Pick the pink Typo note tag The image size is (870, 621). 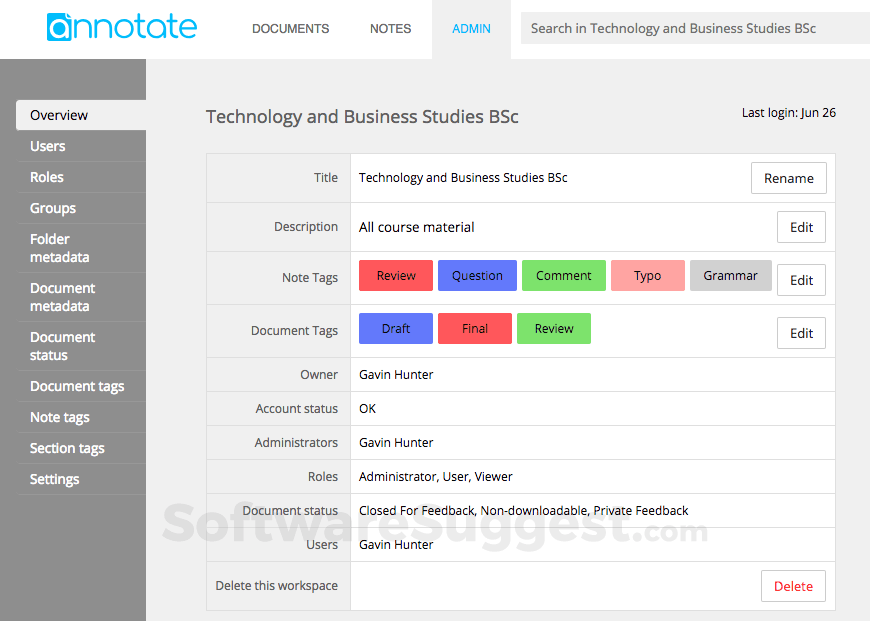[x=647, y=276]
